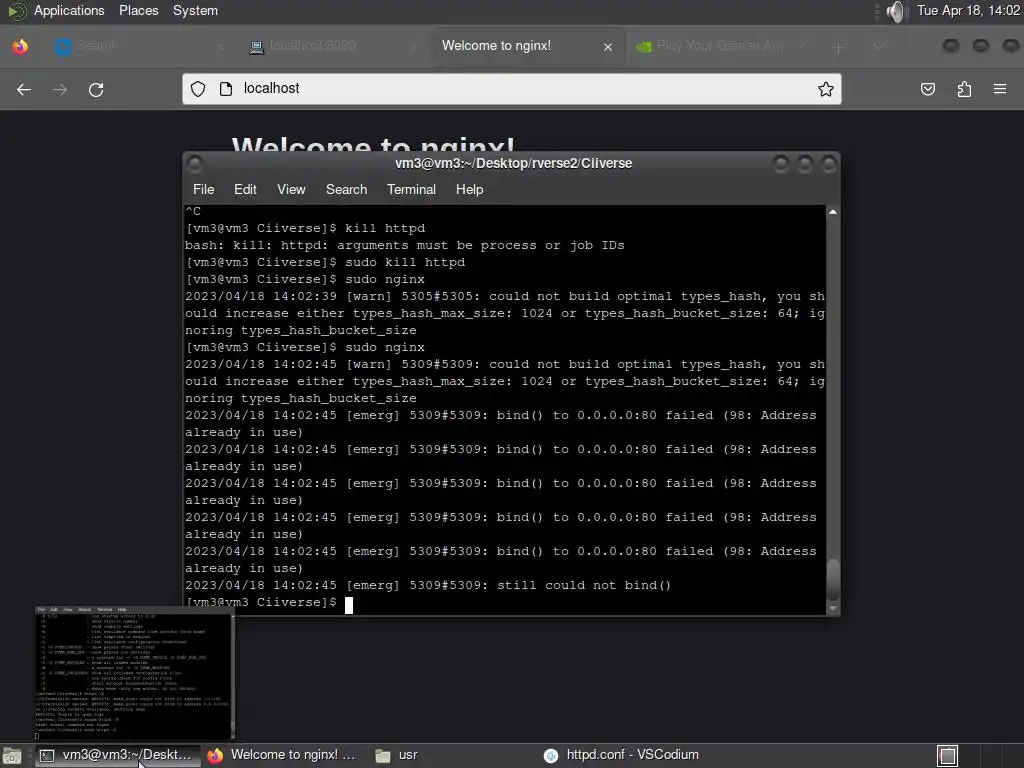Open the System menu
The height and width of the screenshot is (768, 1024).
click(195, 11)
